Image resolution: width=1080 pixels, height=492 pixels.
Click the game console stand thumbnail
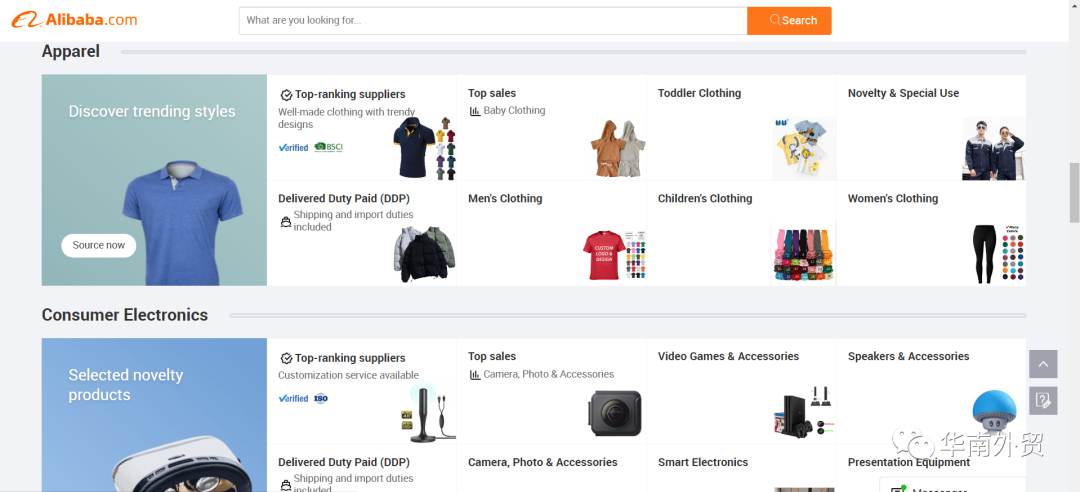coord(804,411)
